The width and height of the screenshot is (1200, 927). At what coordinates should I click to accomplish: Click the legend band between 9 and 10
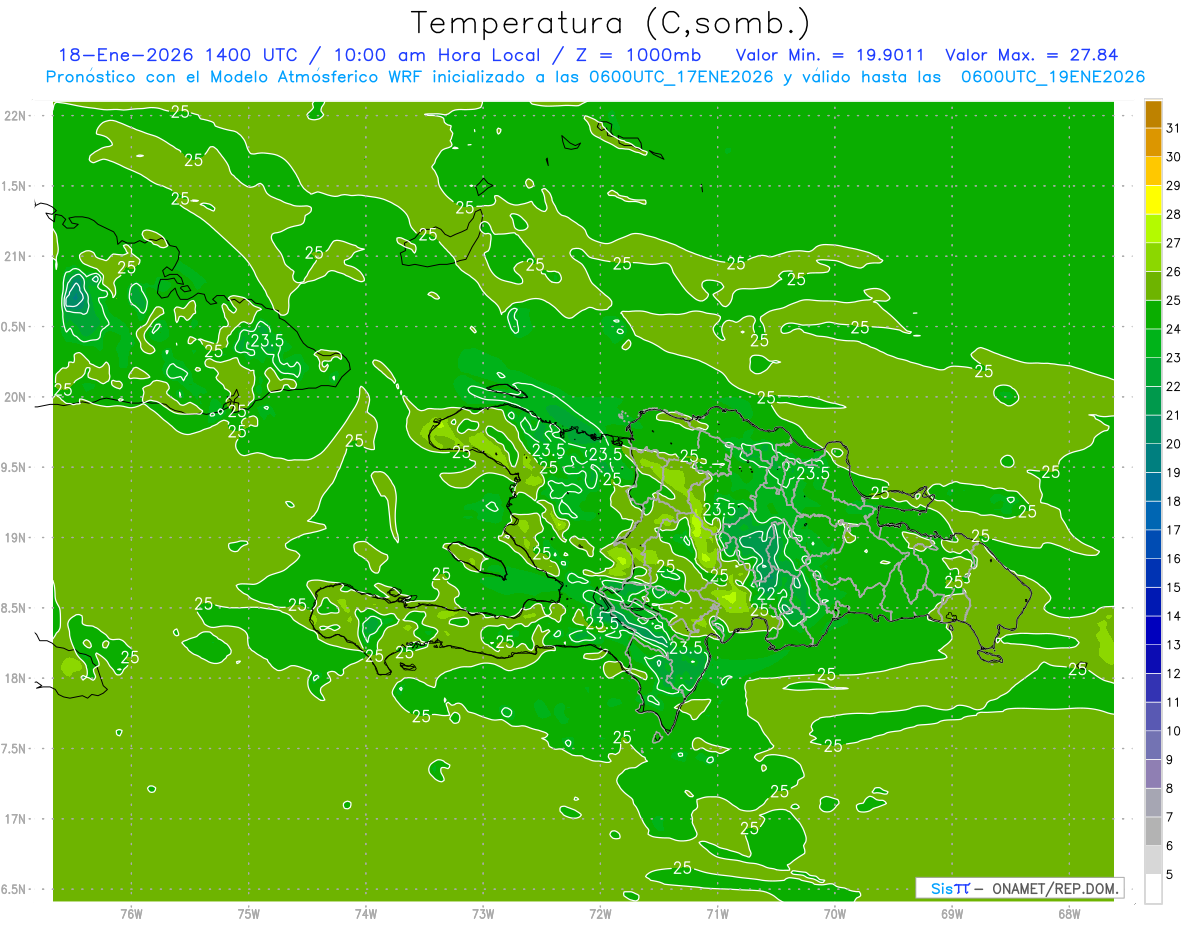click(x=1153, y=746)
